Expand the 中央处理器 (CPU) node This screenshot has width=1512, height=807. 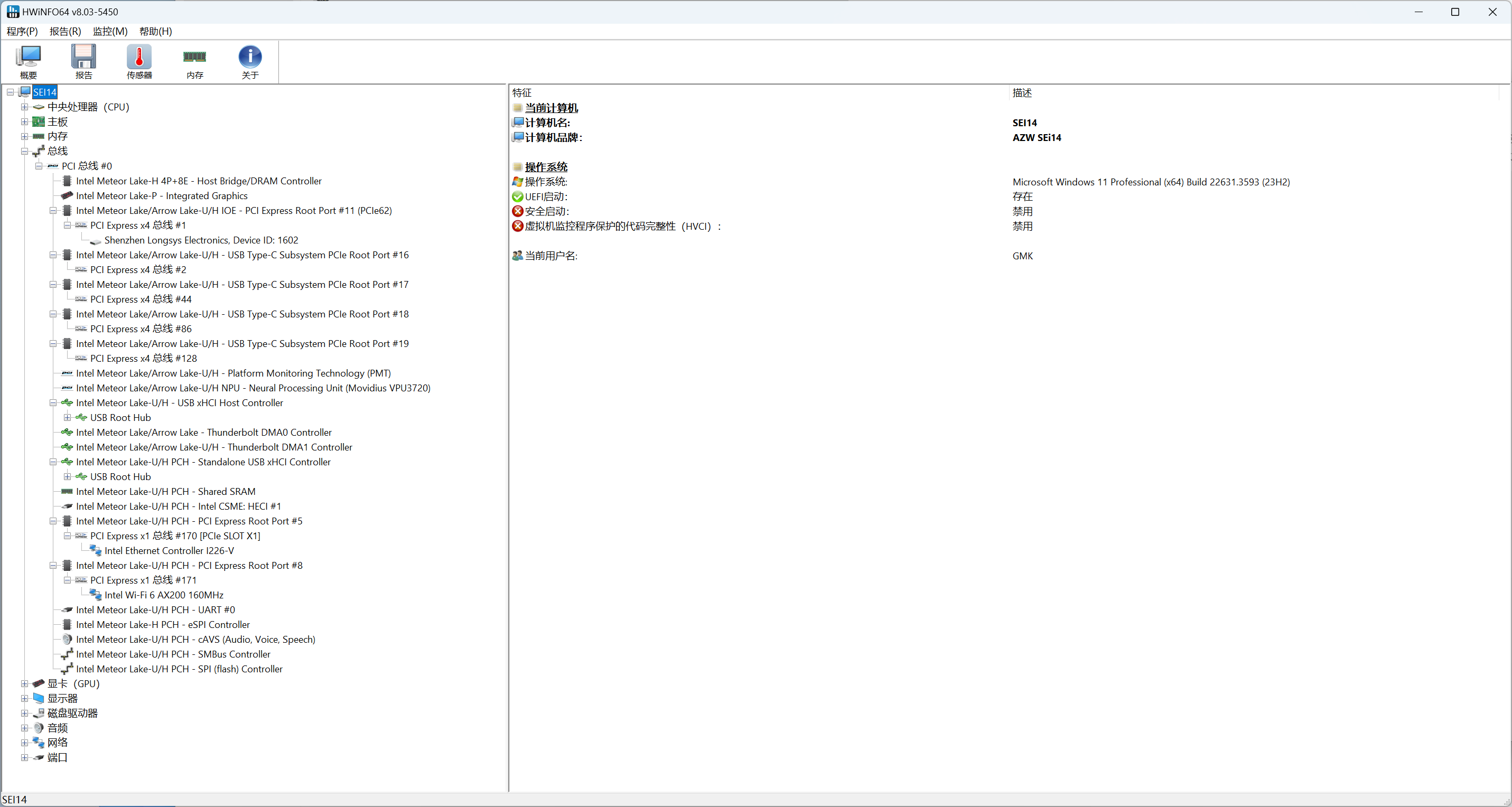pyautogui.click(x=25, y=107)
